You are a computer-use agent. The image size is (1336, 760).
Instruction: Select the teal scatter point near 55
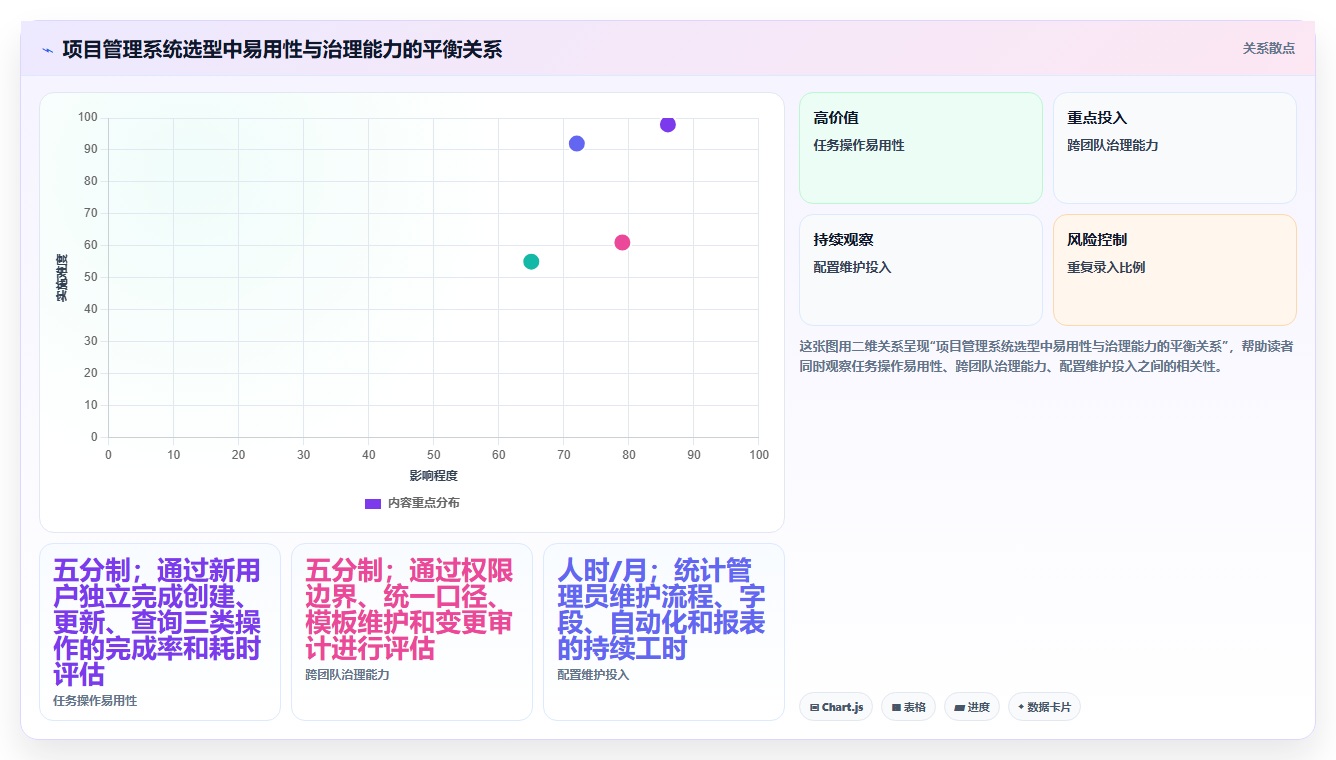click(x=531, y=261)
